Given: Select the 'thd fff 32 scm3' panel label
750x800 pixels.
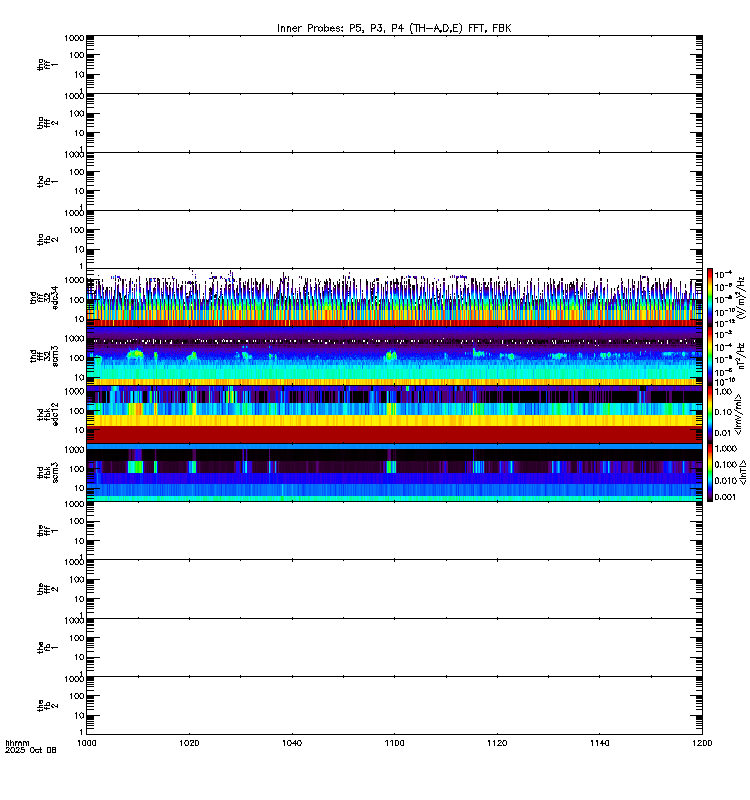Looking at the screenshot, I should 44,356.
